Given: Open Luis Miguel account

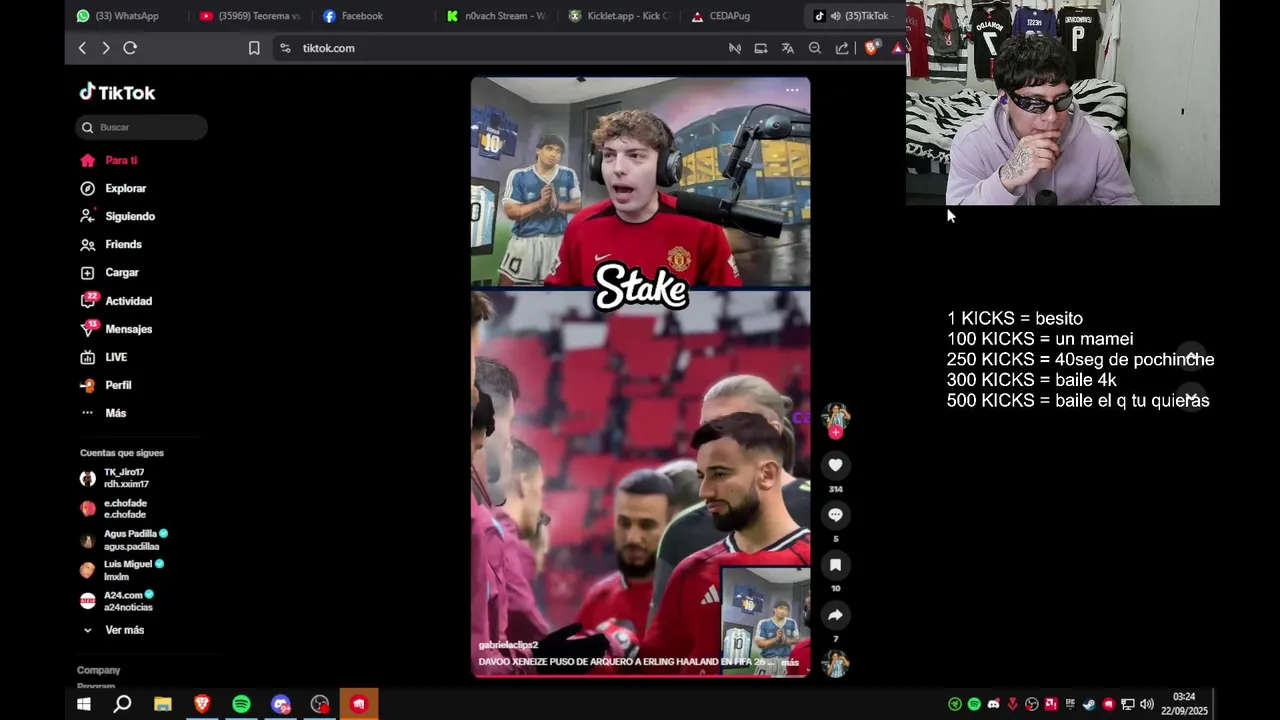Looking at the screenshot, I should 121,570.
